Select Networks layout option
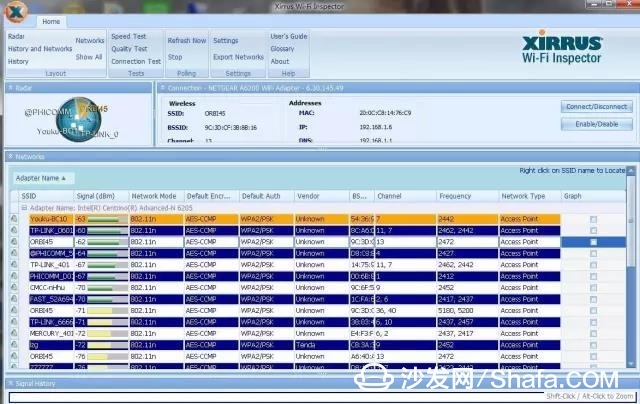Image resolution: width=640 pixels, height=404 pixels. point(90,40)
